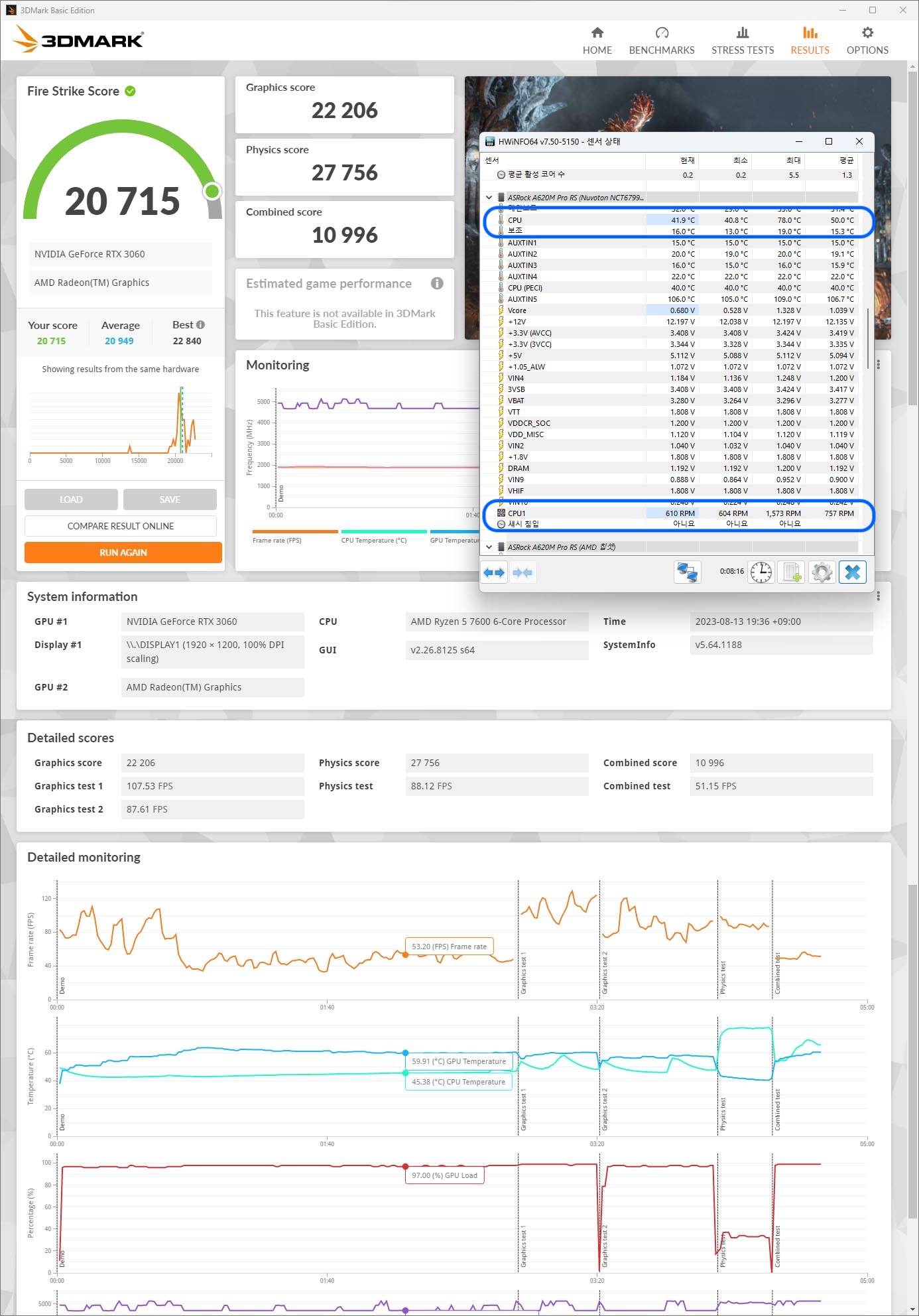Image resolution: width=919 pixels, height=1316 pixels.
Task: Click the LOAD button
Action: (x=71, y=499)
